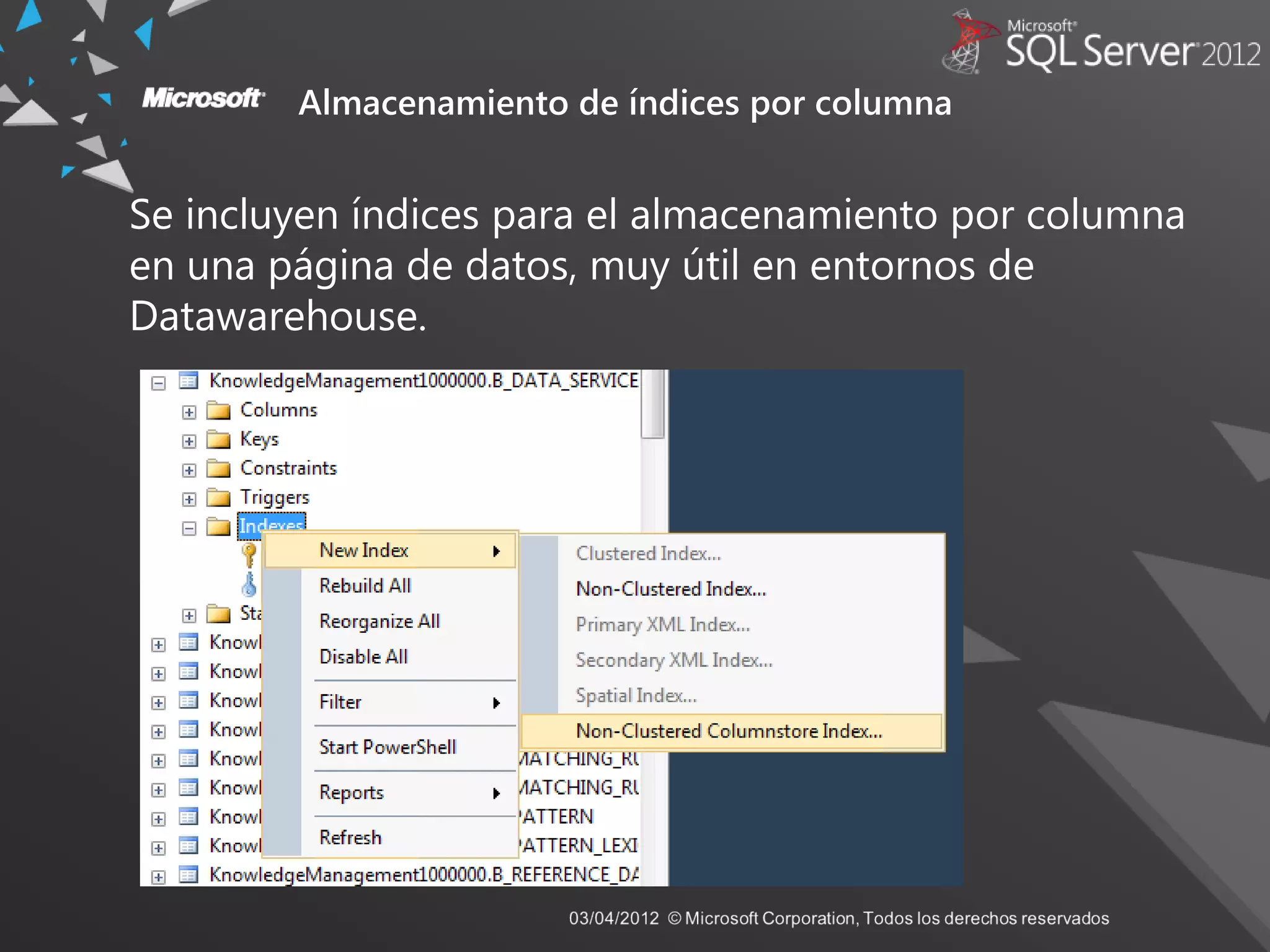This screenshot has height=952, width=1270.
Task: Open the Reports submenu
Action: pos(391,793)
